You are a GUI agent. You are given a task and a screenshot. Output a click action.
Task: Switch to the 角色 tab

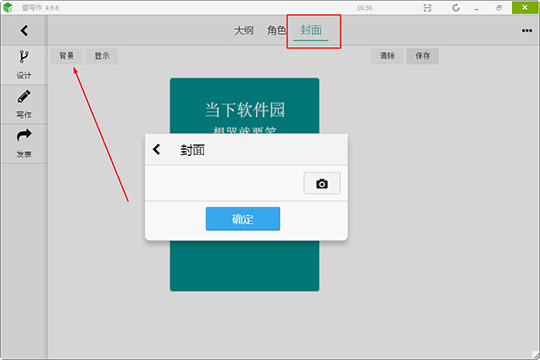[276, 30]
